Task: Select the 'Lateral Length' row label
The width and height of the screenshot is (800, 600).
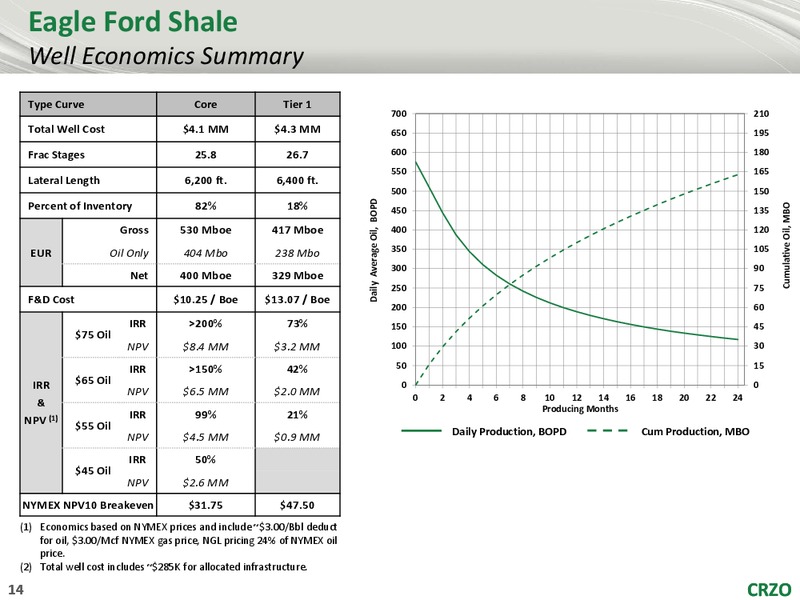Action: [x=64, y=180]
